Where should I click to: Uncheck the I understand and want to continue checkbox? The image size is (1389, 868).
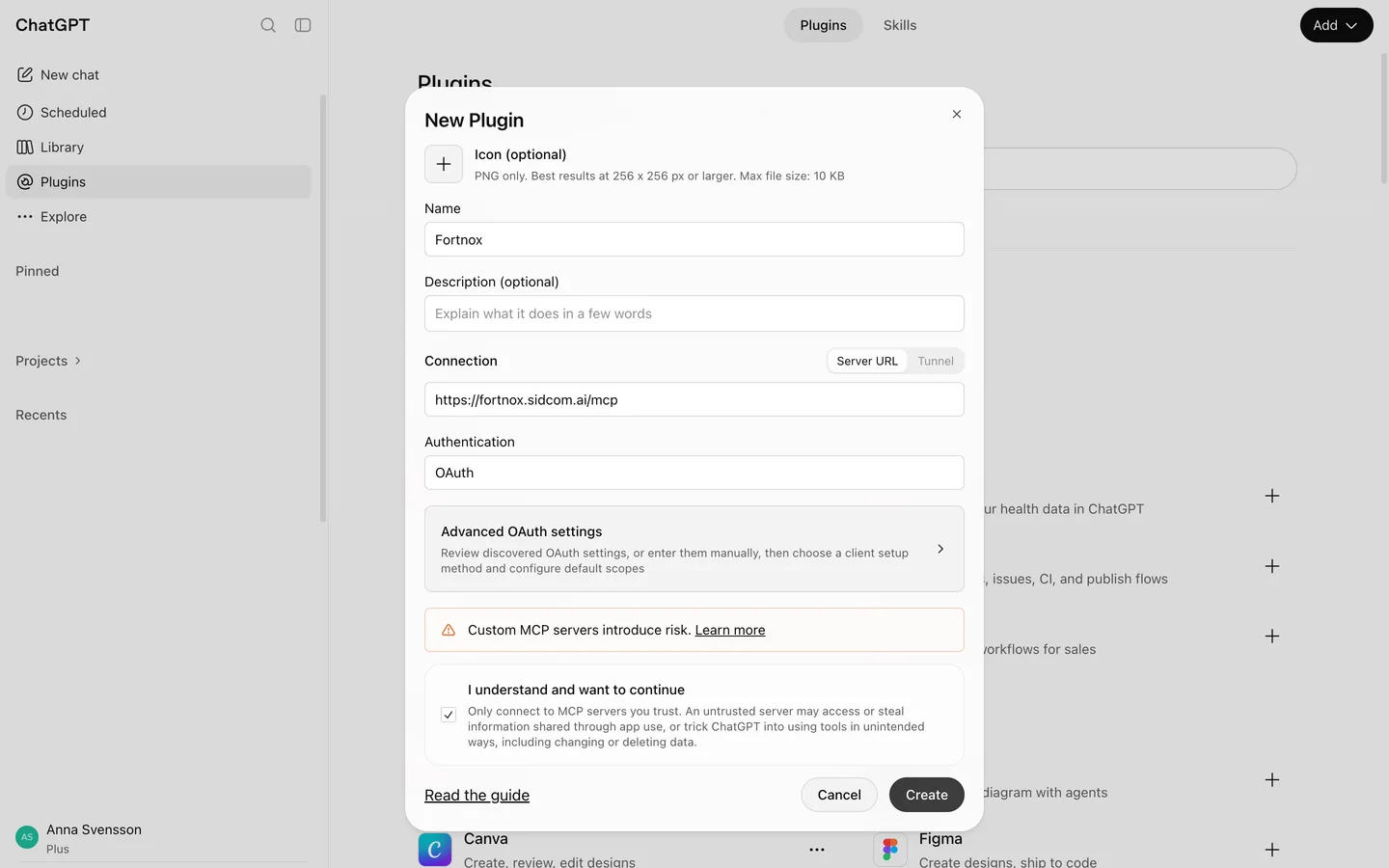click(449, 715)
